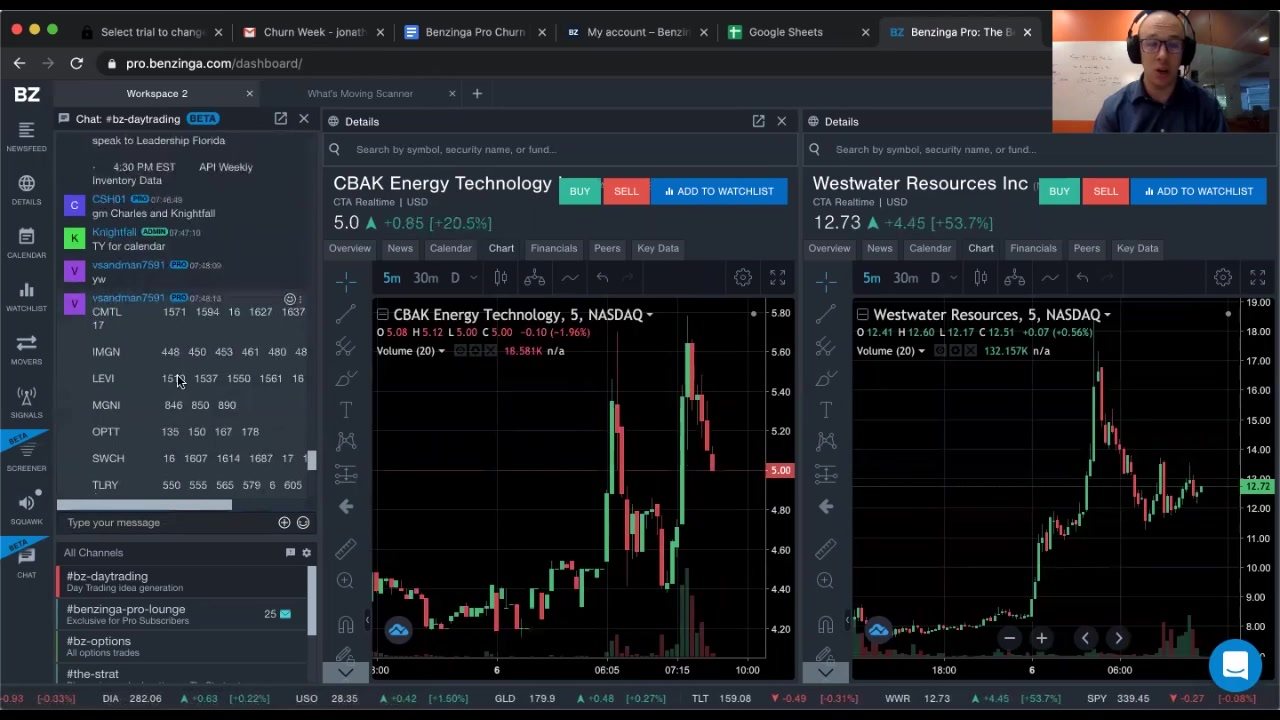Expand Volume (20) options on Westwater chart
Screen dimensions: 1280x720
[x=921, y=351]
